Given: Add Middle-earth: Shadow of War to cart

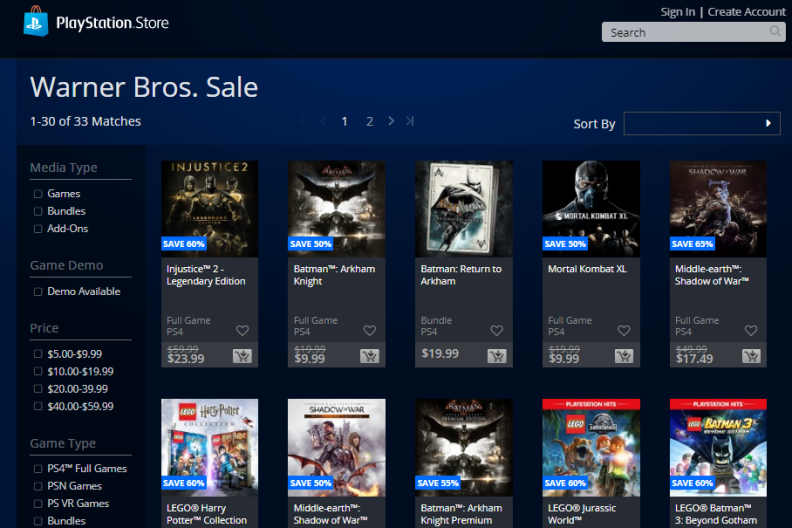Looking at the screenshot, I should pos(751,356).
